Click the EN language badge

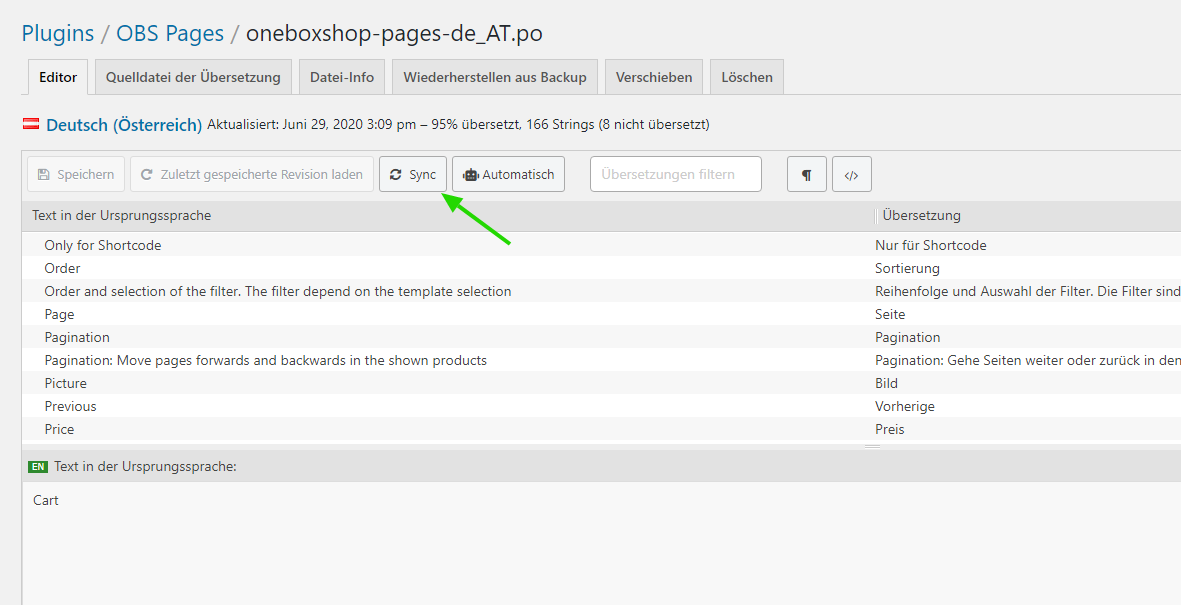(38, 466)
